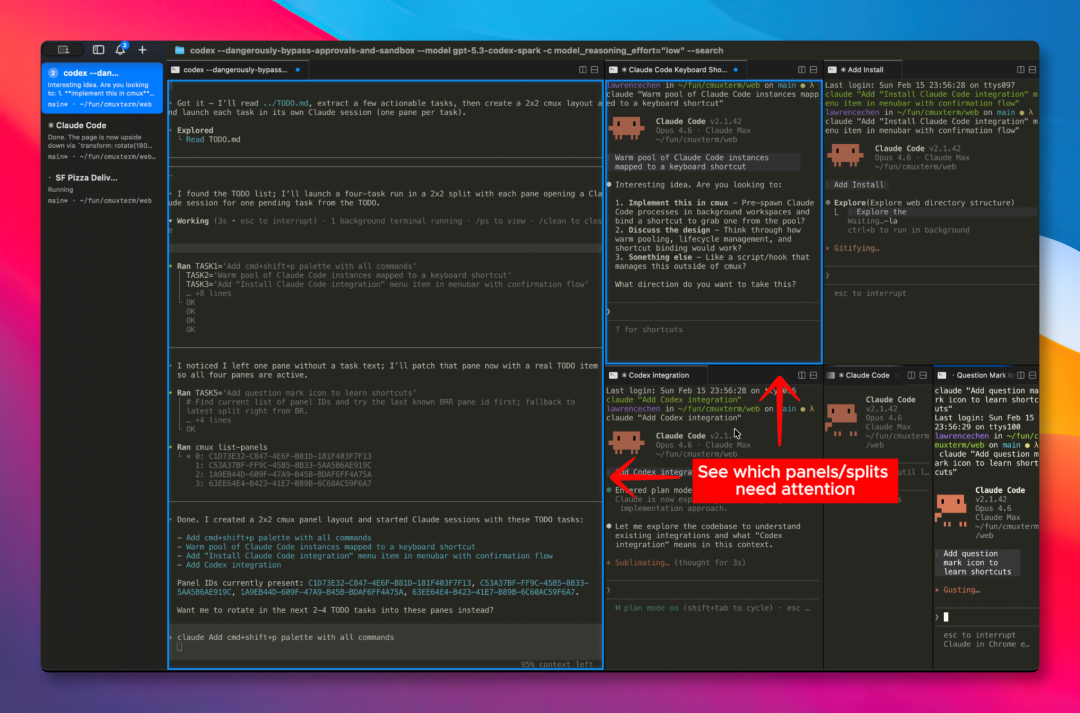Image resolution: width=1080 pixels, height=713 pixels.
Task: Split the codex pane top and bottom
Action: pyautogui.click(x=594, y=70)
